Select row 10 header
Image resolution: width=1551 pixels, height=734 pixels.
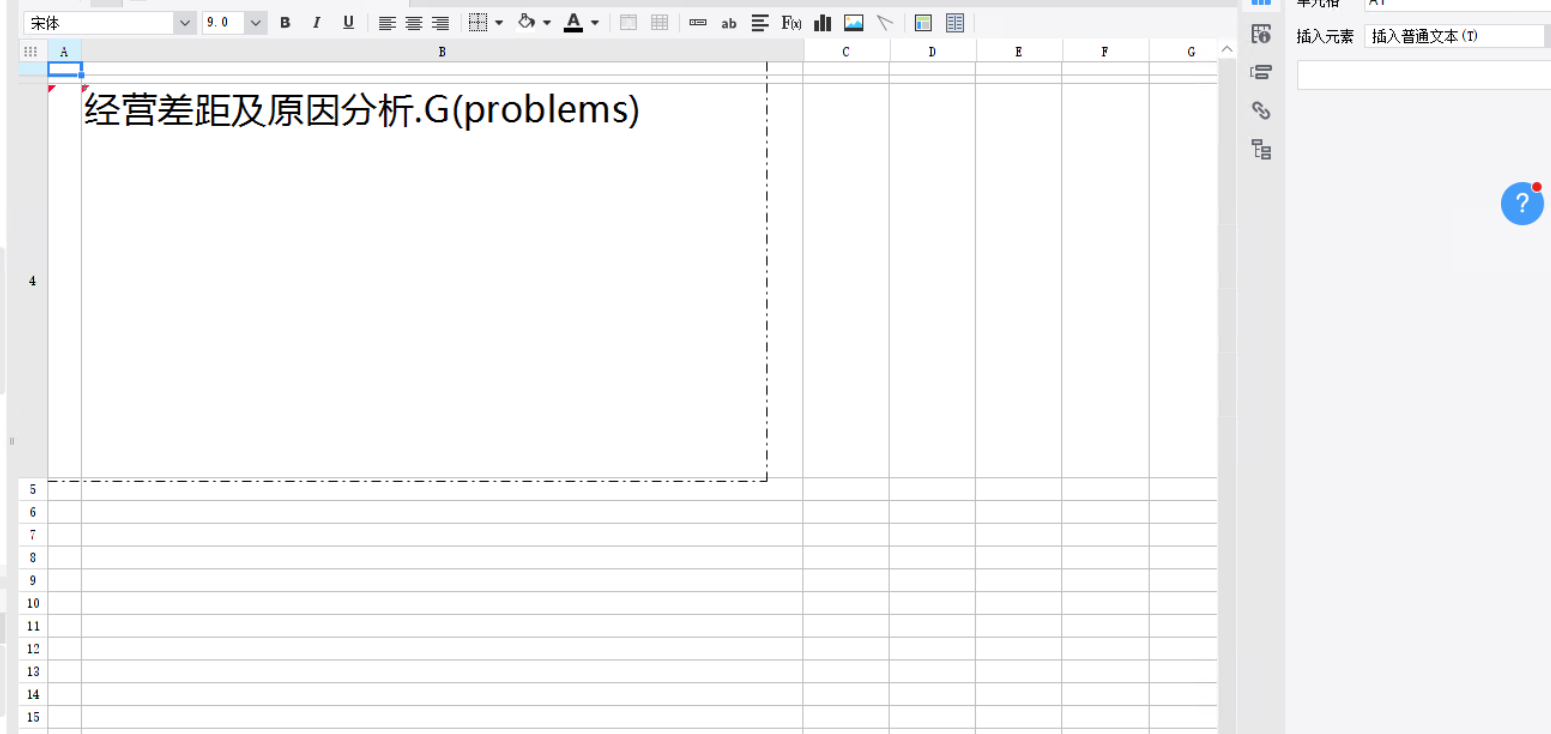point(33,603)
